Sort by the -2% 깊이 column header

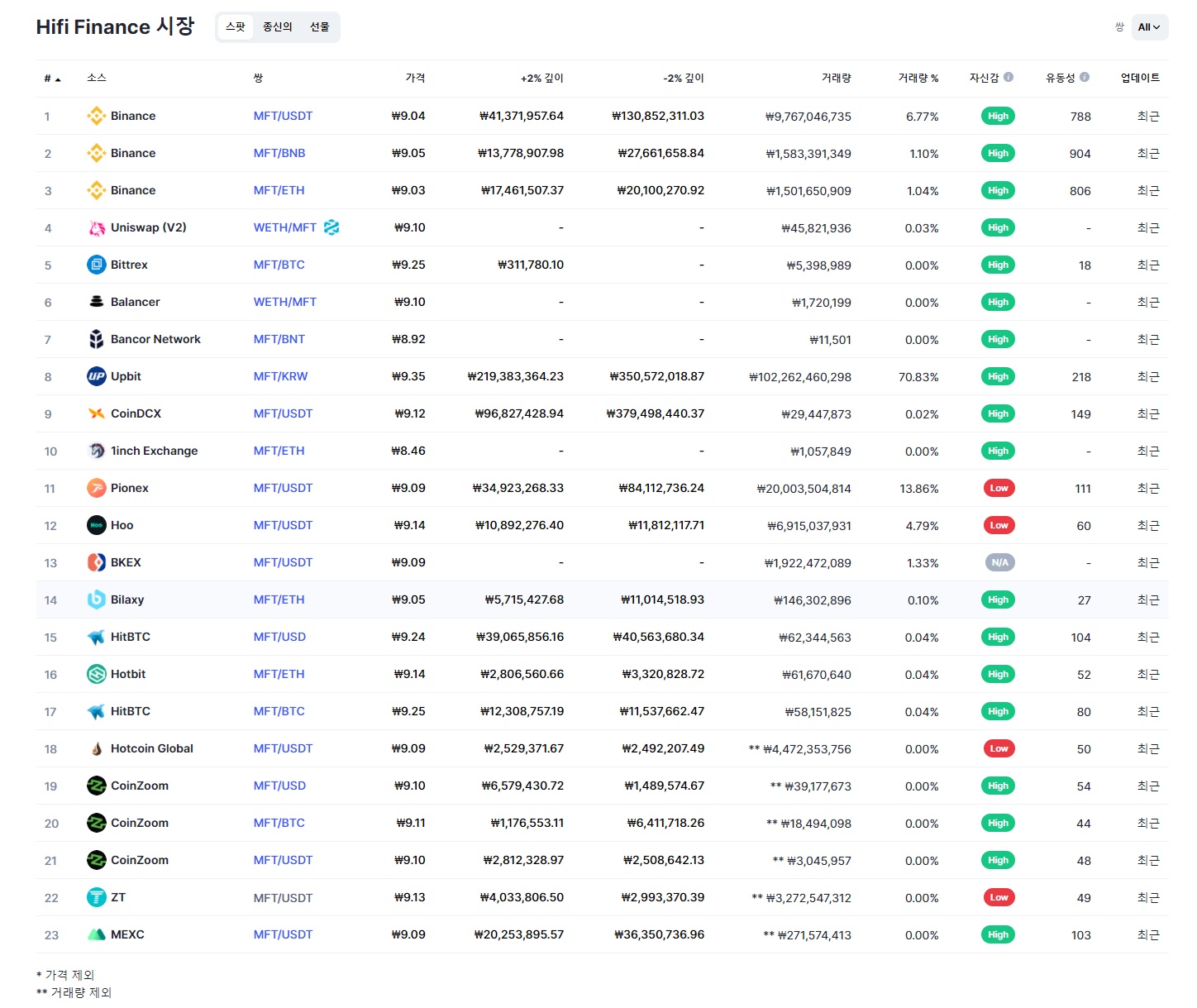pos(684,78)
